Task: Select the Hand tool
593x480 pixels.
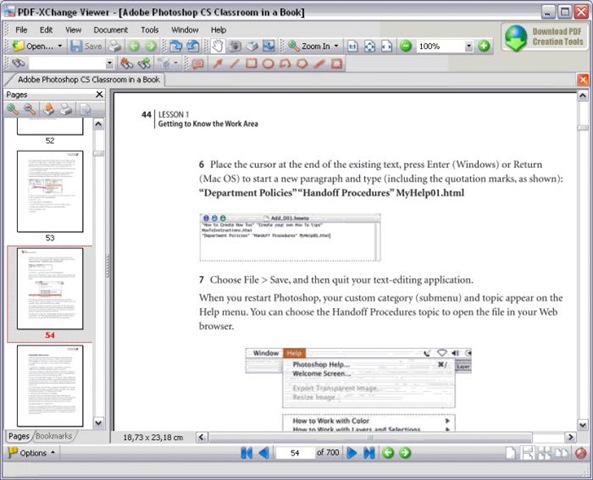Action: point(217,46)
